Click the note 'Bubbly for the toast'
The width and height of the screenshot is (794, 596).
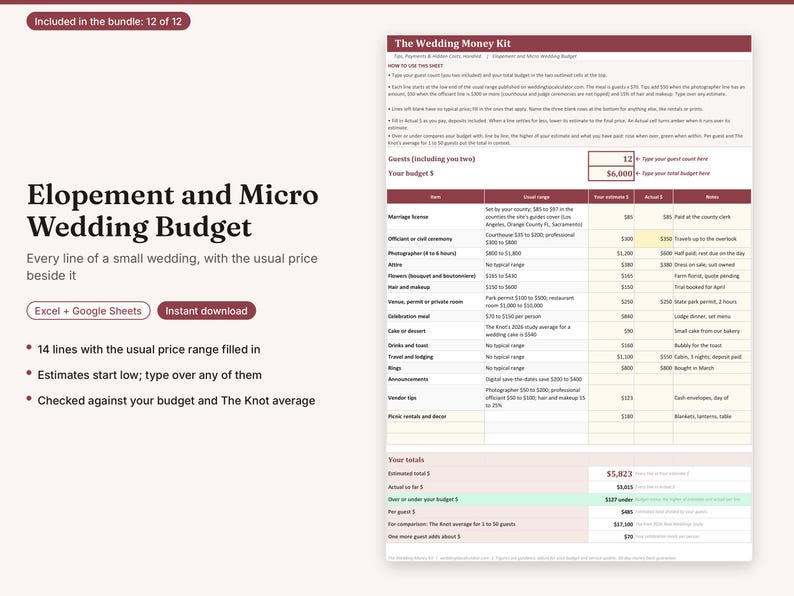tap(698, 345)
